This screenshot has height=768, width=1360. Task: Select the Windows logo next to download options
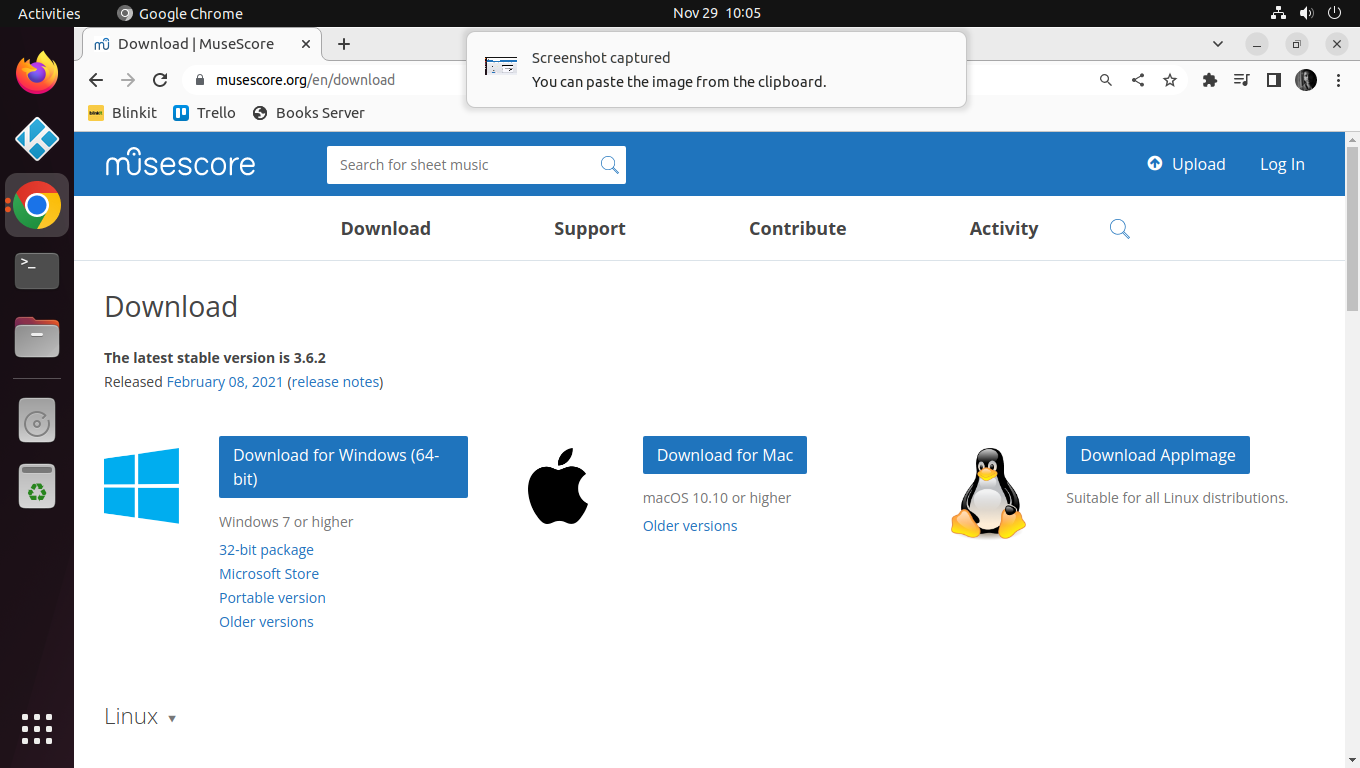(x=141, y=486)
